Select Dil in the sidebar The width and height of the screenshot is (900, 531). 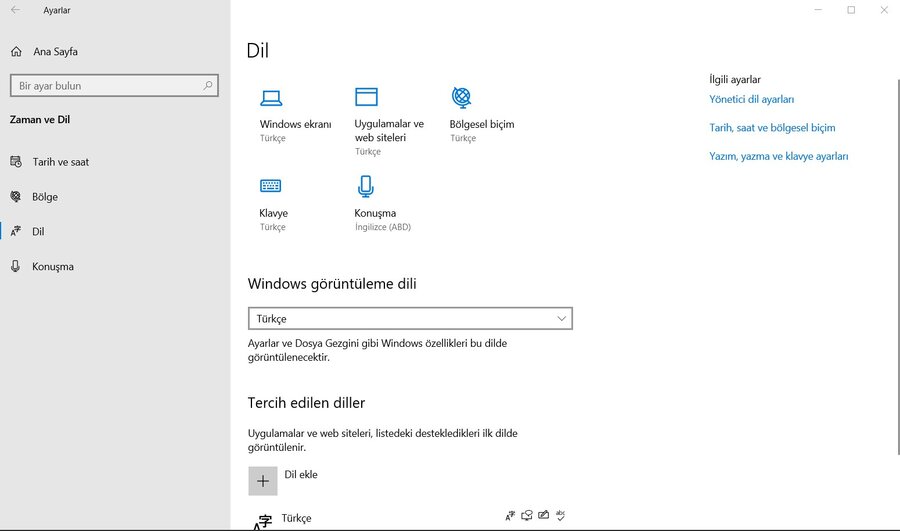click(38, 231)
